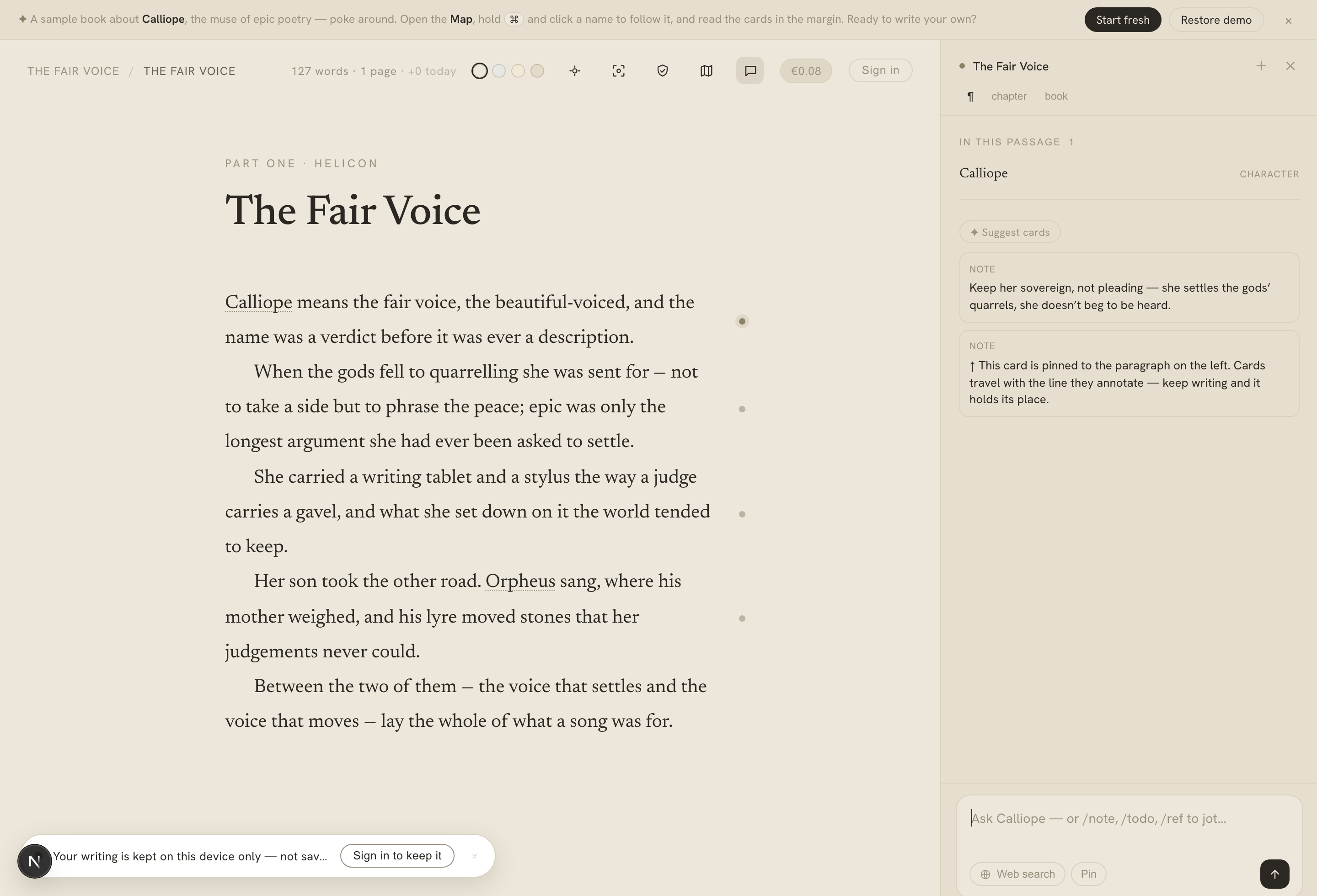This screenshot has height=896, width=1317.
Task: Click margin dot beside 'When the gods' paragraph
Action: pyautogui.click(x=742, y=409)
